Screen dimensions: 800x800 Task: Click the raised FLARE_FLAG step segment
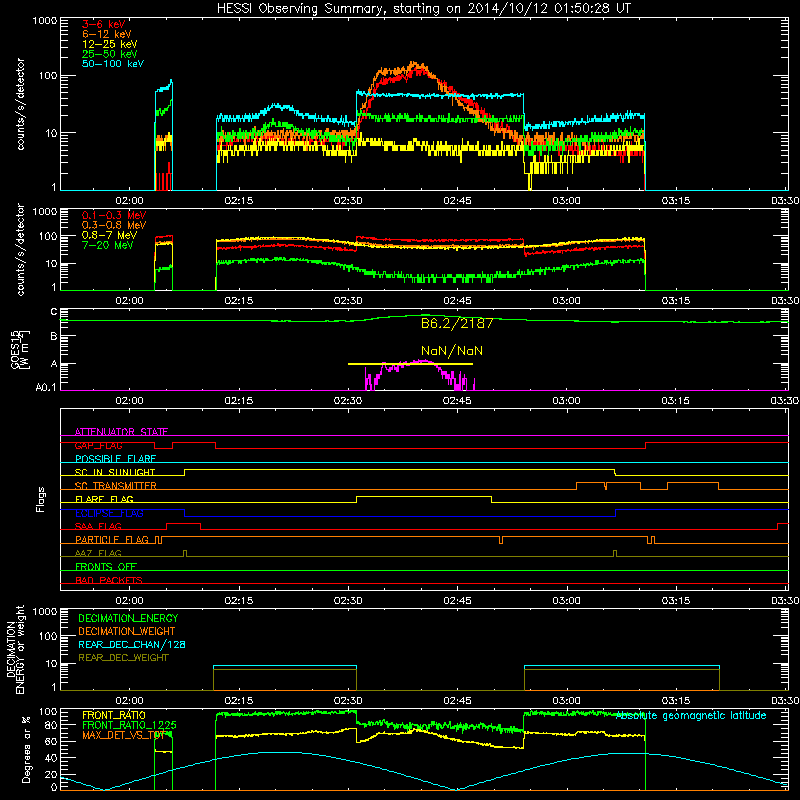pyautogui.click(x=423, y=496)
